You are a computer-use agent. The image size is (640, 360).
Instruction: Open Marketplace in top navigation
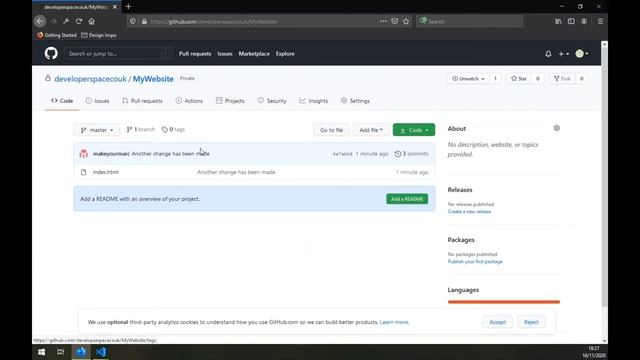(x=254, y=54)
